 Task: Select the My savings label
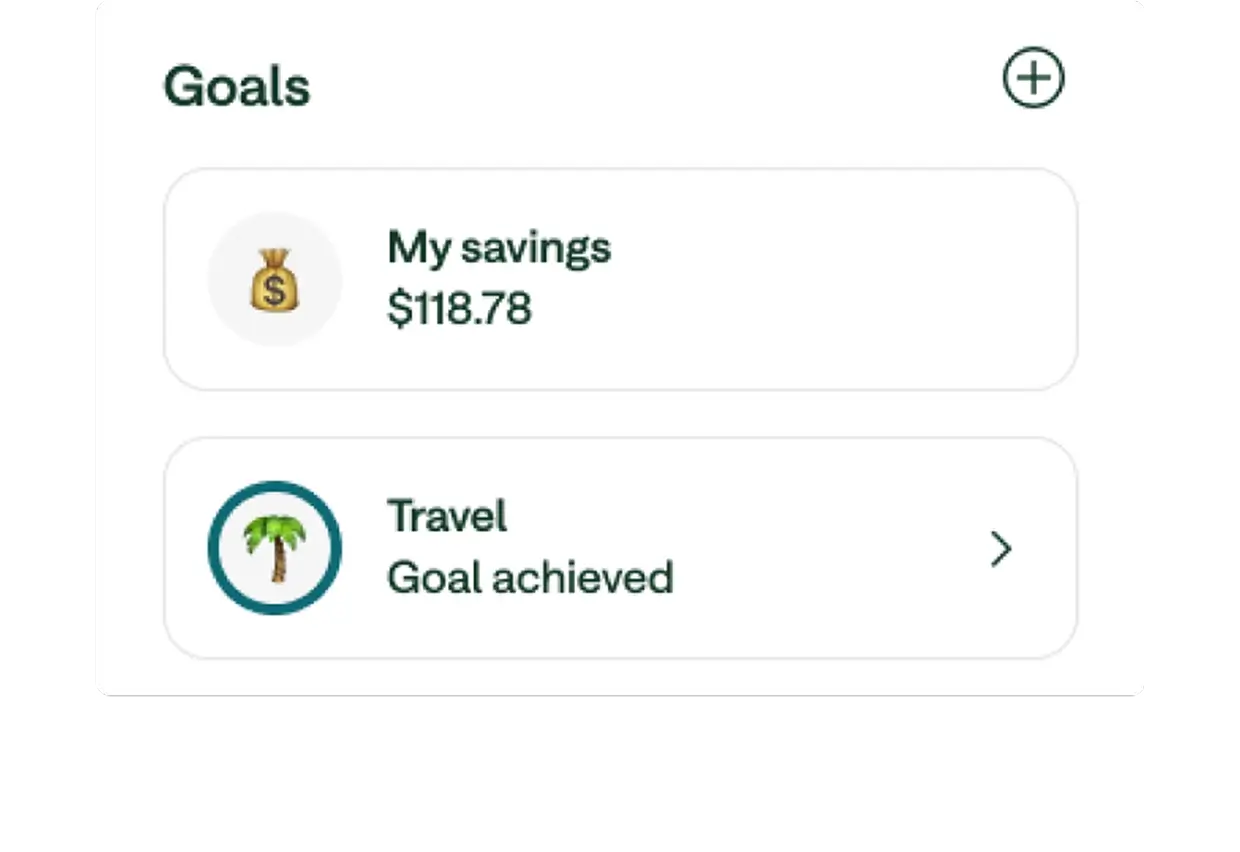(x=499, y=249)
